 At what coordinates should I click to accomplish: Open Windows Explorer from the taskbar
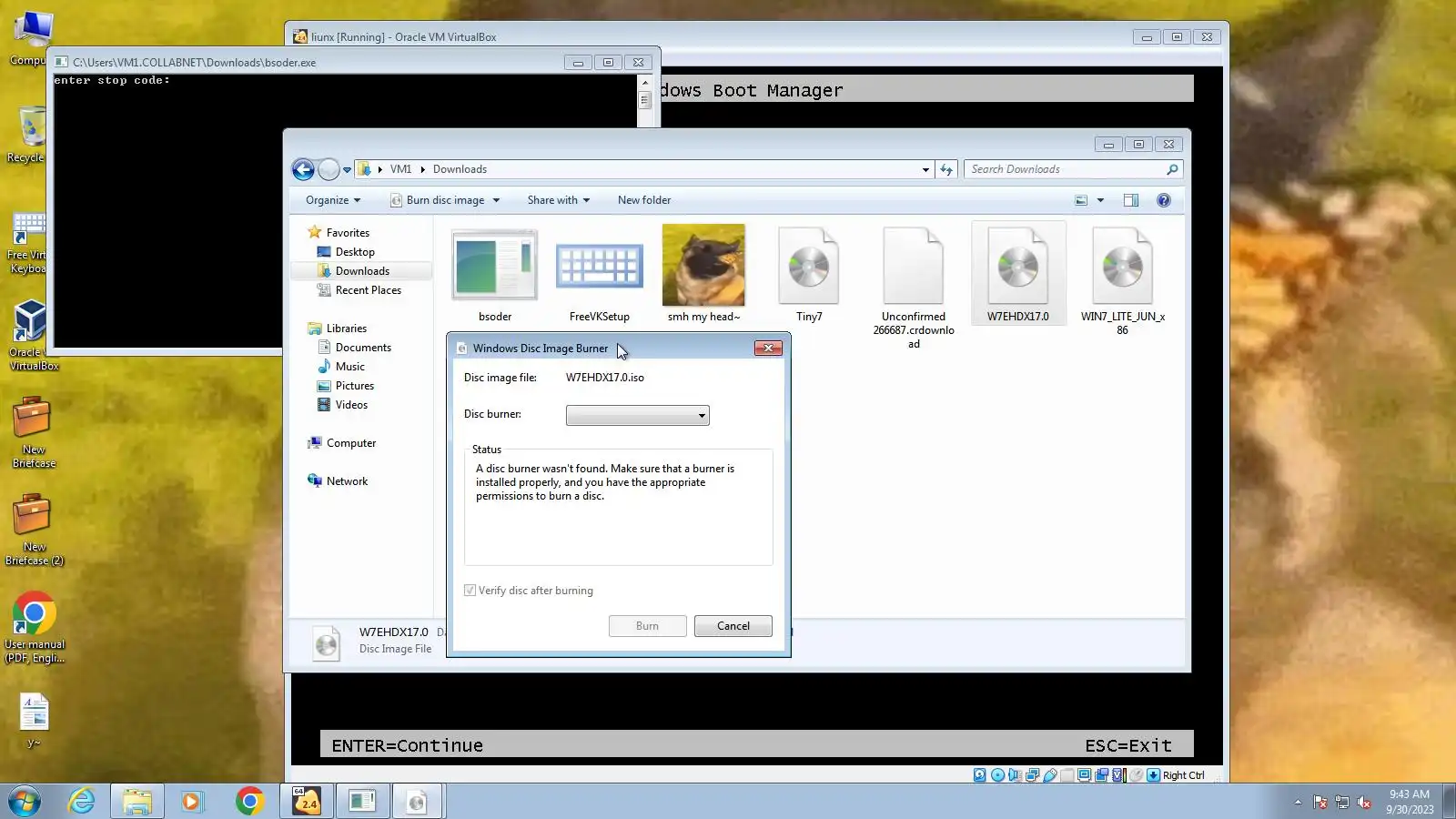(137, 801)
